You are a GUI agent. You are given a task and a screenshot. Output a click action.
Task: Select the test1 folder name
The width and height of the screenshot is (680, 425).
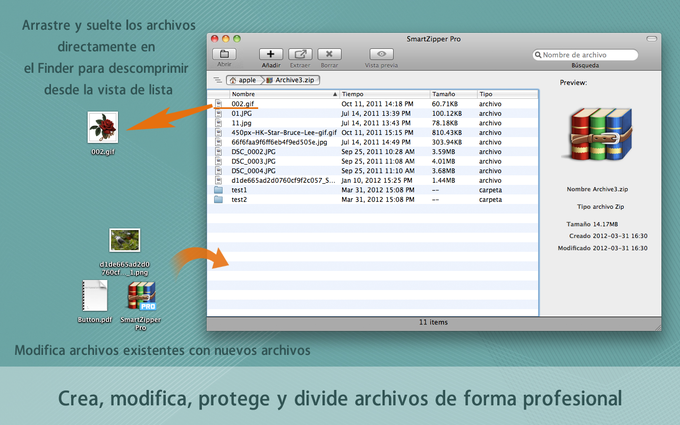tap(239, 190)
